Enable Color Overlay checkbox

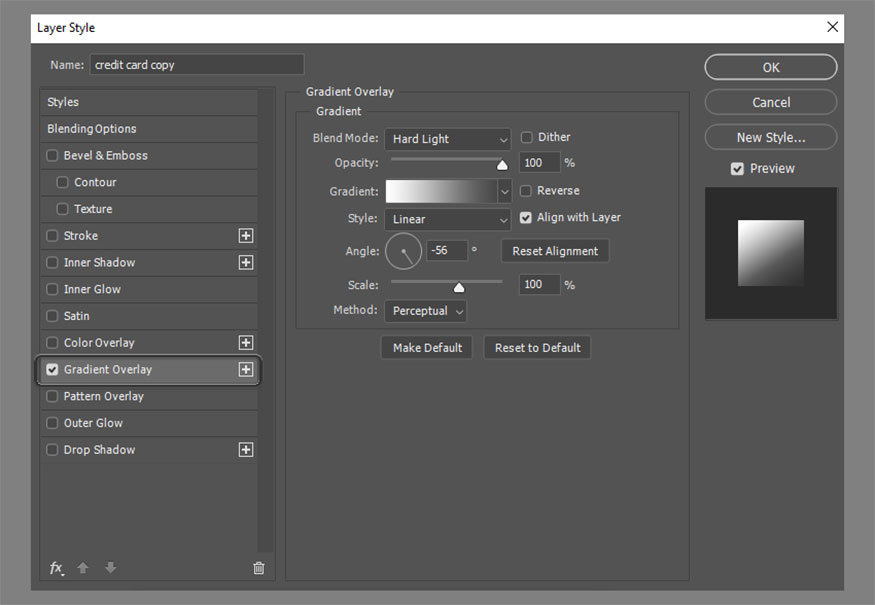[52, 343]
